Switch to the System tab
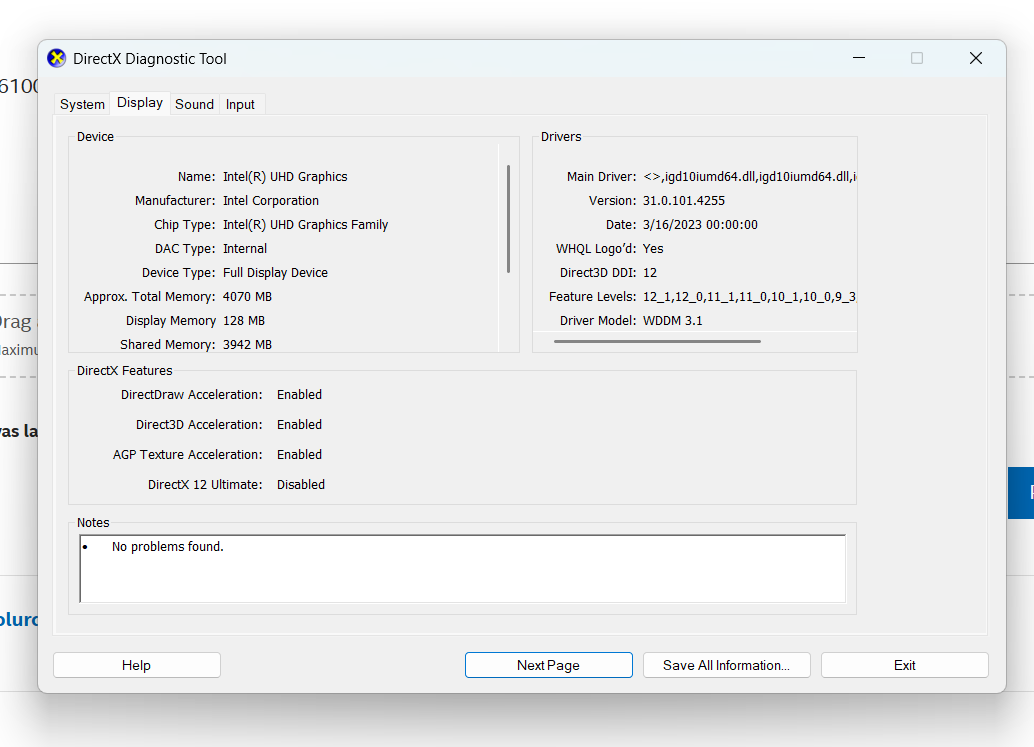Image resolution: width=1034 pixels, height=747 pixels. pyautogui.click(x=82, y=104)
